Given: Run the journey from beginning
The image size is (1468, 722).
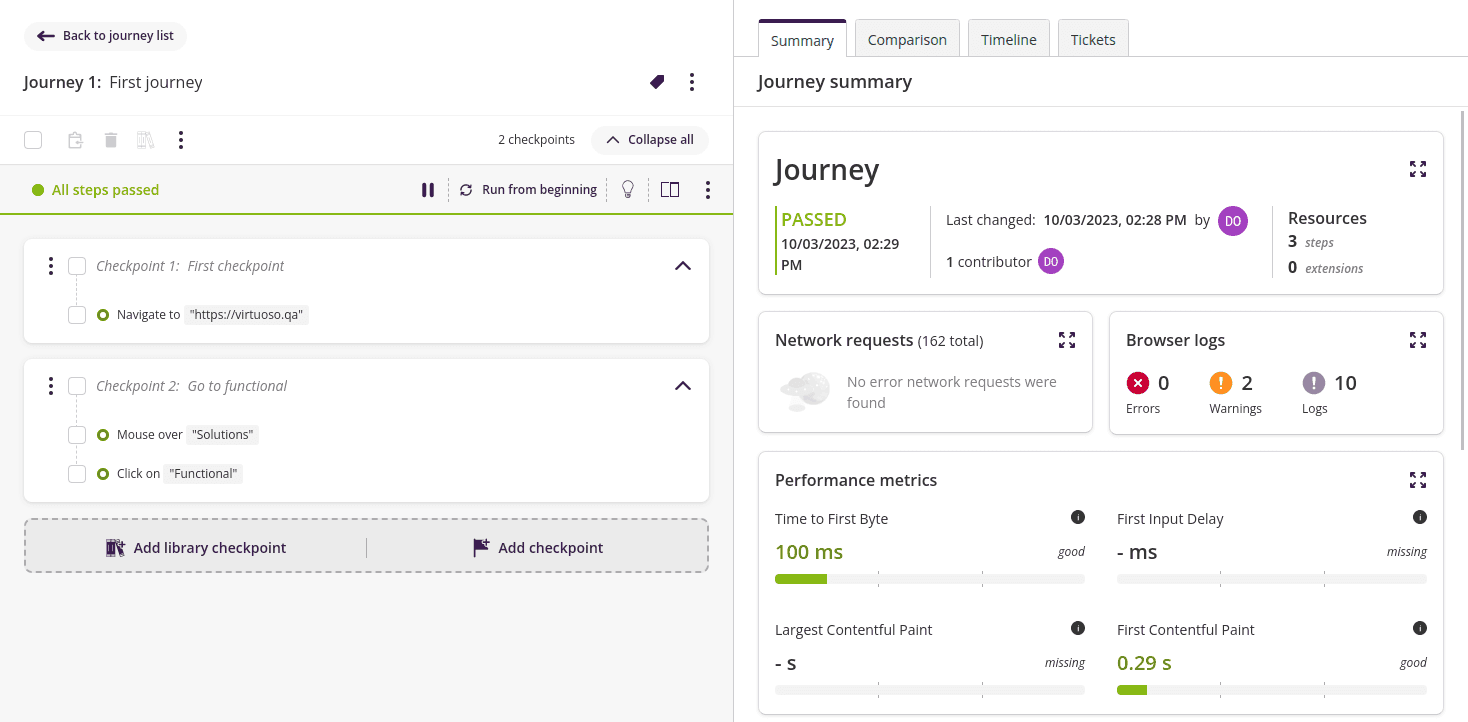Looking at the screenshot, I should [x=528, y=189].
